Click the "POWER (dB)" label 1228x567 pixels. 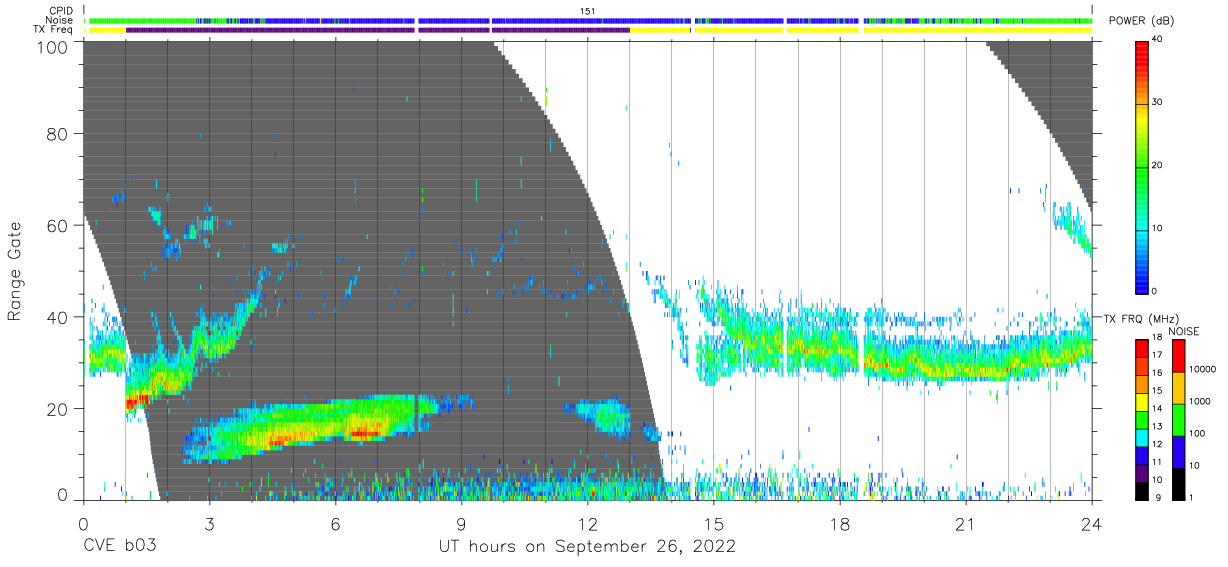(1141, 21)
